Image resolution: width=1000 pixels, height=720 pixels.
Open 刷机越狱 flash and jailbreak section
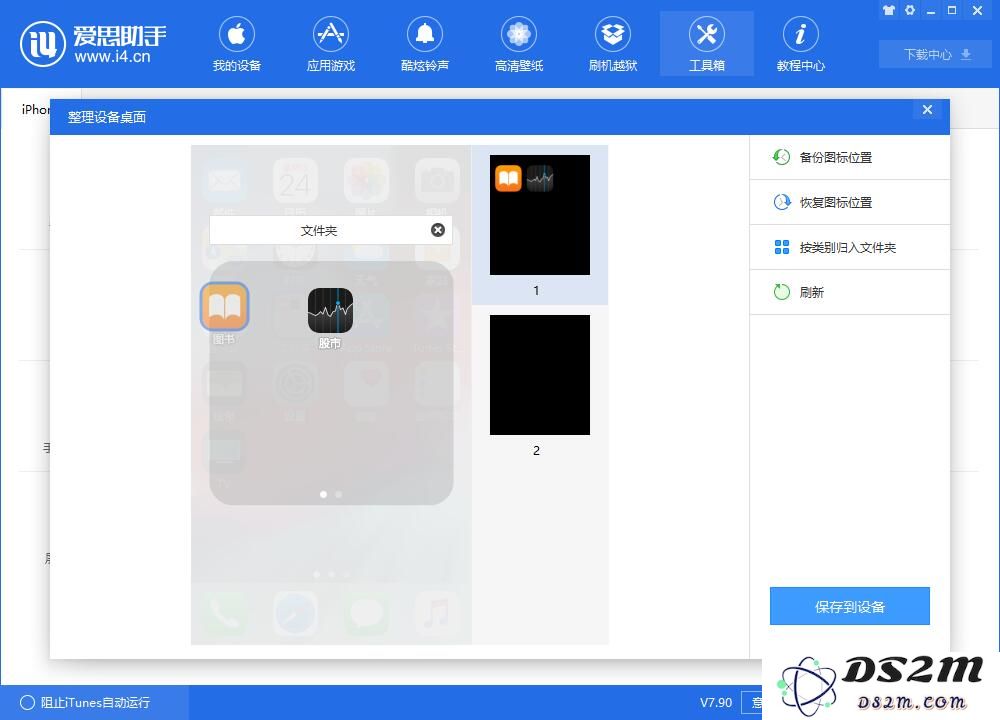coord(613,44)
